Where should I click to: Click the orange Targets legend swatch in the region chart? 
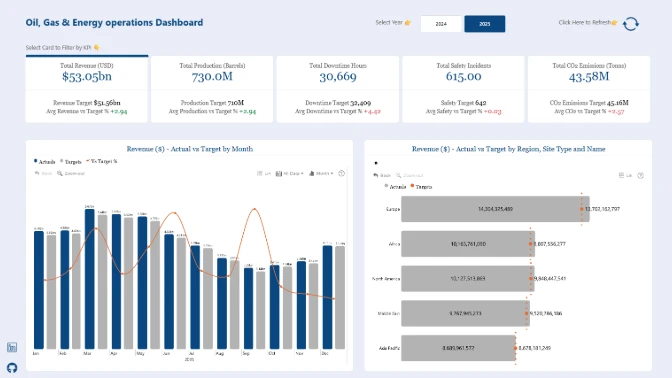[x=412, y=186]
